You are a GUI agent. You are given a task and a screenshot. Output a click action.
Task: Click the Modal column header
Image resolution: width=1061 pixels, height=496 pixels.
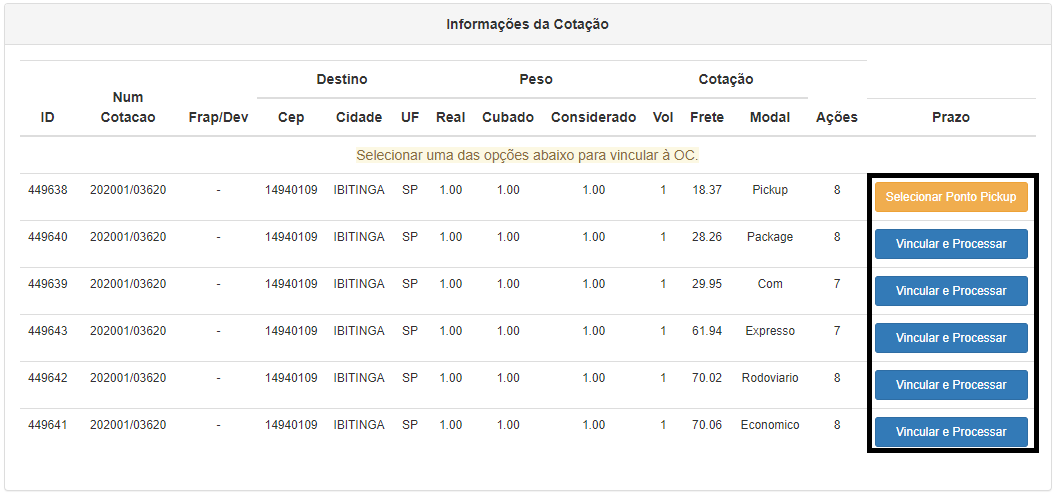point(770,117)
